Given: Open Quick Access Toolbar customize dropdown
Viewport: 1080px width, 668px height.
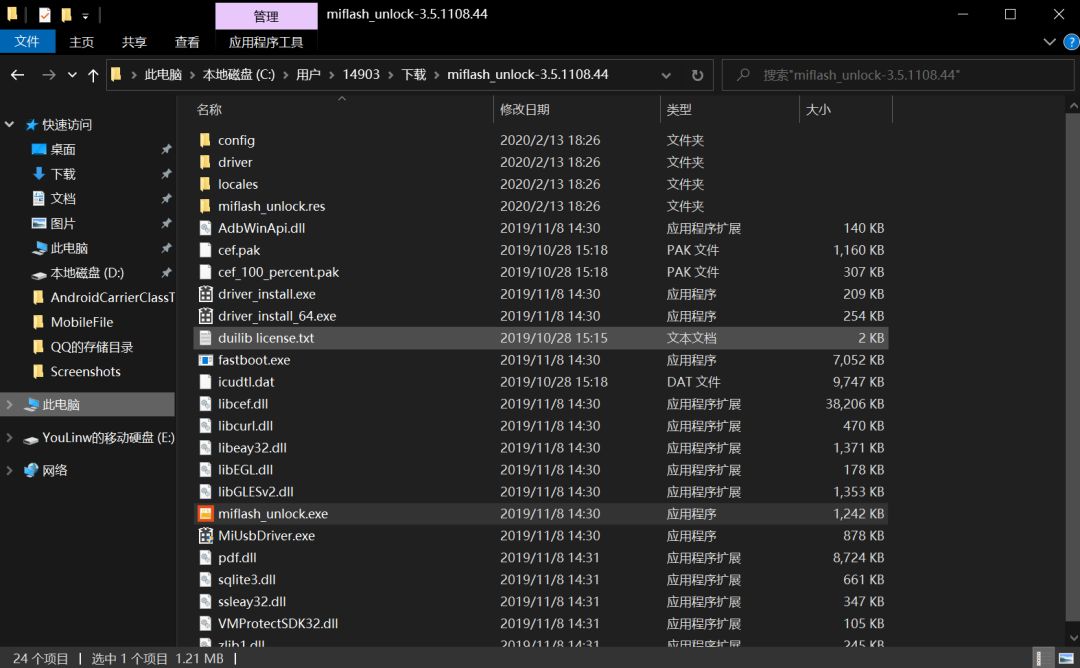Looking at the screenshot, I should (85, 15).
